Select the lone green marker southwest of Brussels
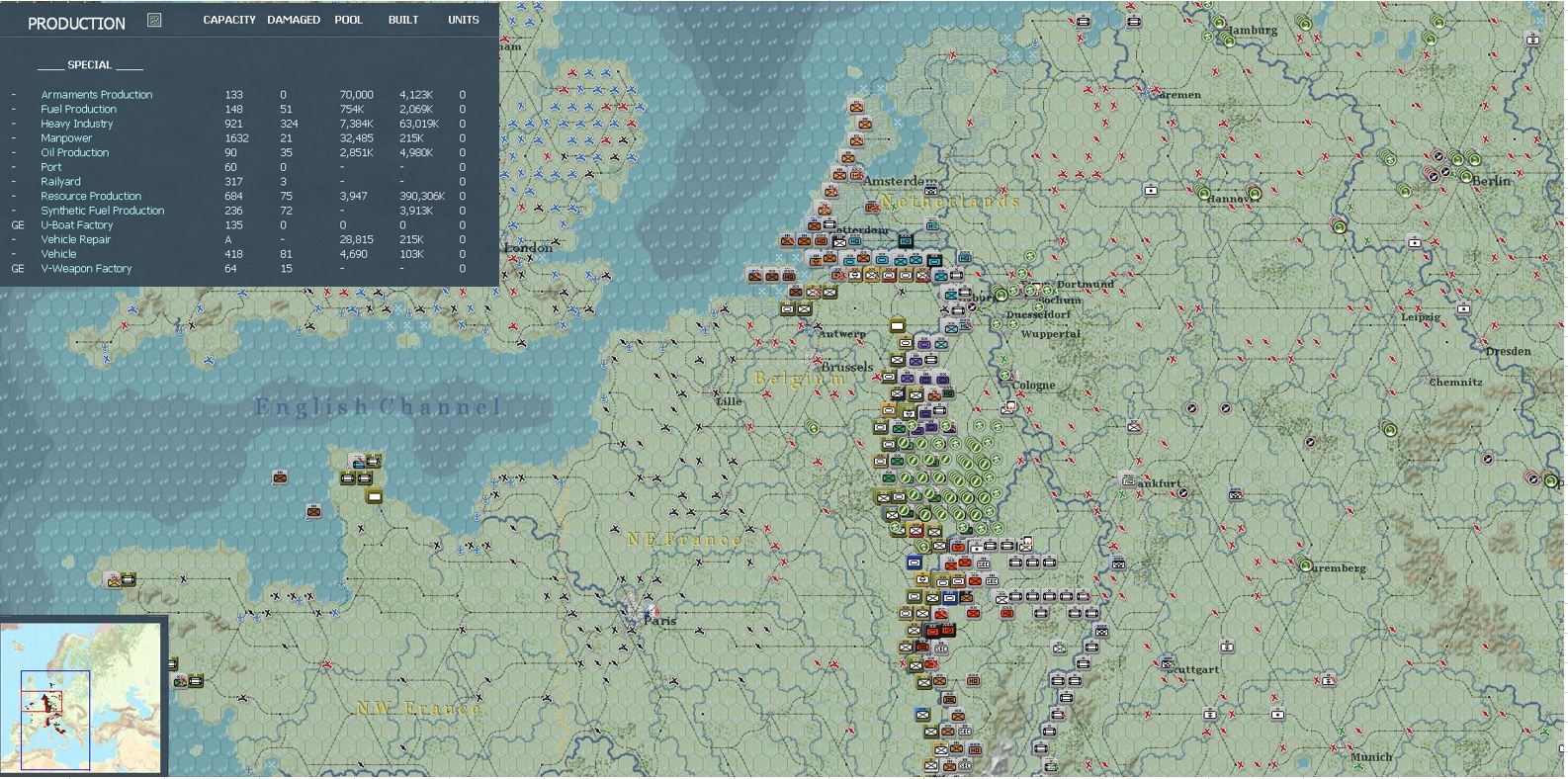This screenshot has width=1568, height=779. coord(813,428)
